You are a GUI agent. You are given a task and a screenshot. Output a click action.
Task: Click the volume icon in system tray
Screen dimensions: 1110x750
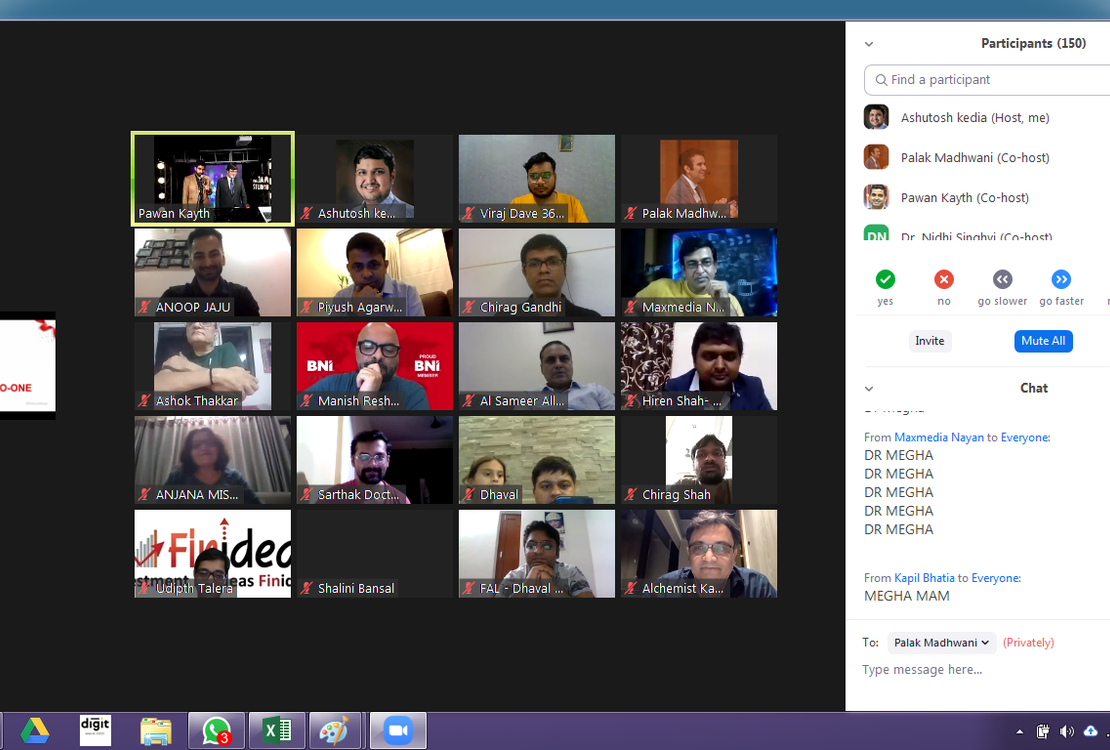tap(1067, 732)
